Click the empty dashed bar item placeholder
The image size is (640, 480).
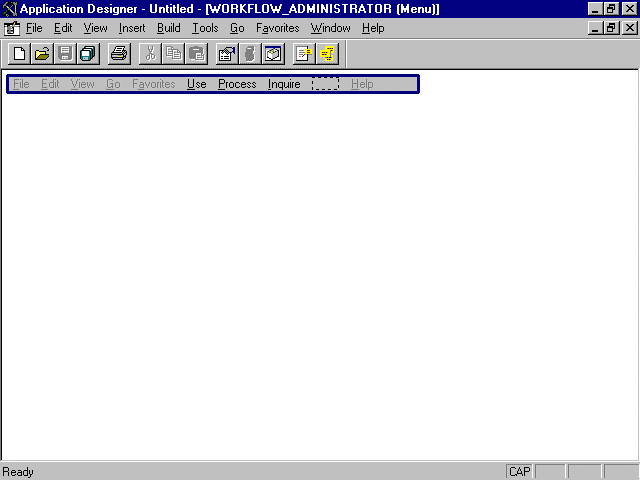click(325, 84)
